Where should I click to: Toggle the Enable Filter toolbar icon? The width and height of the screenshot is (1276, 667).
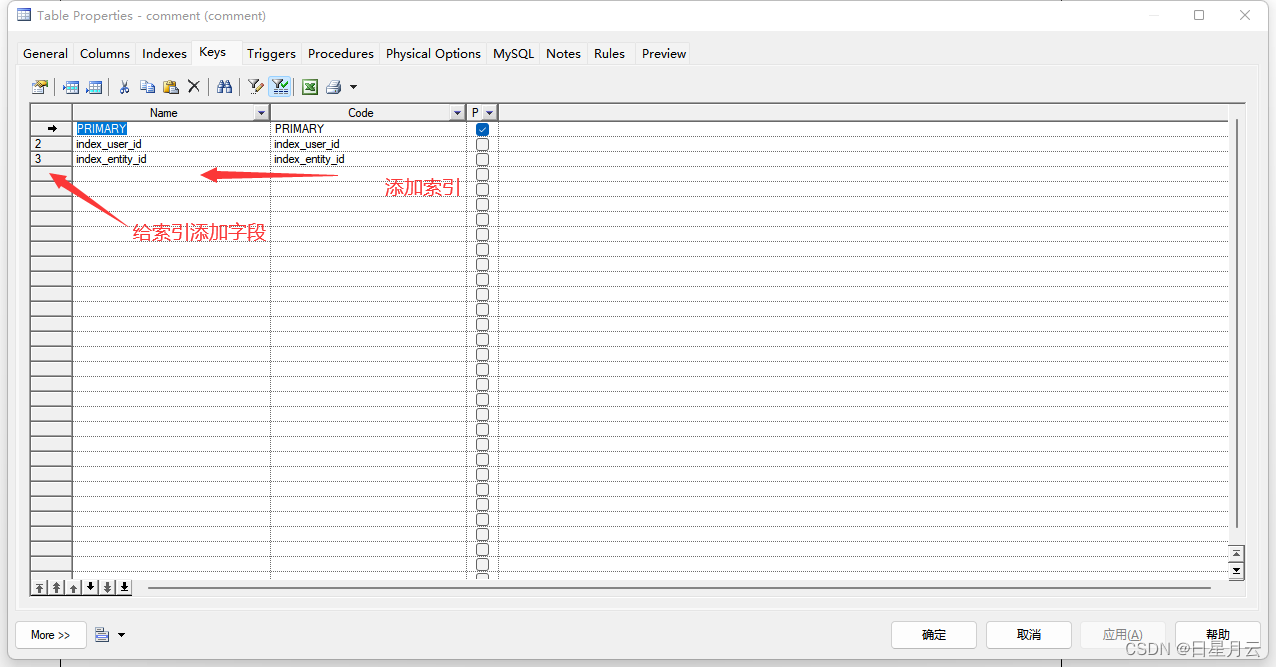click(280, 87)
